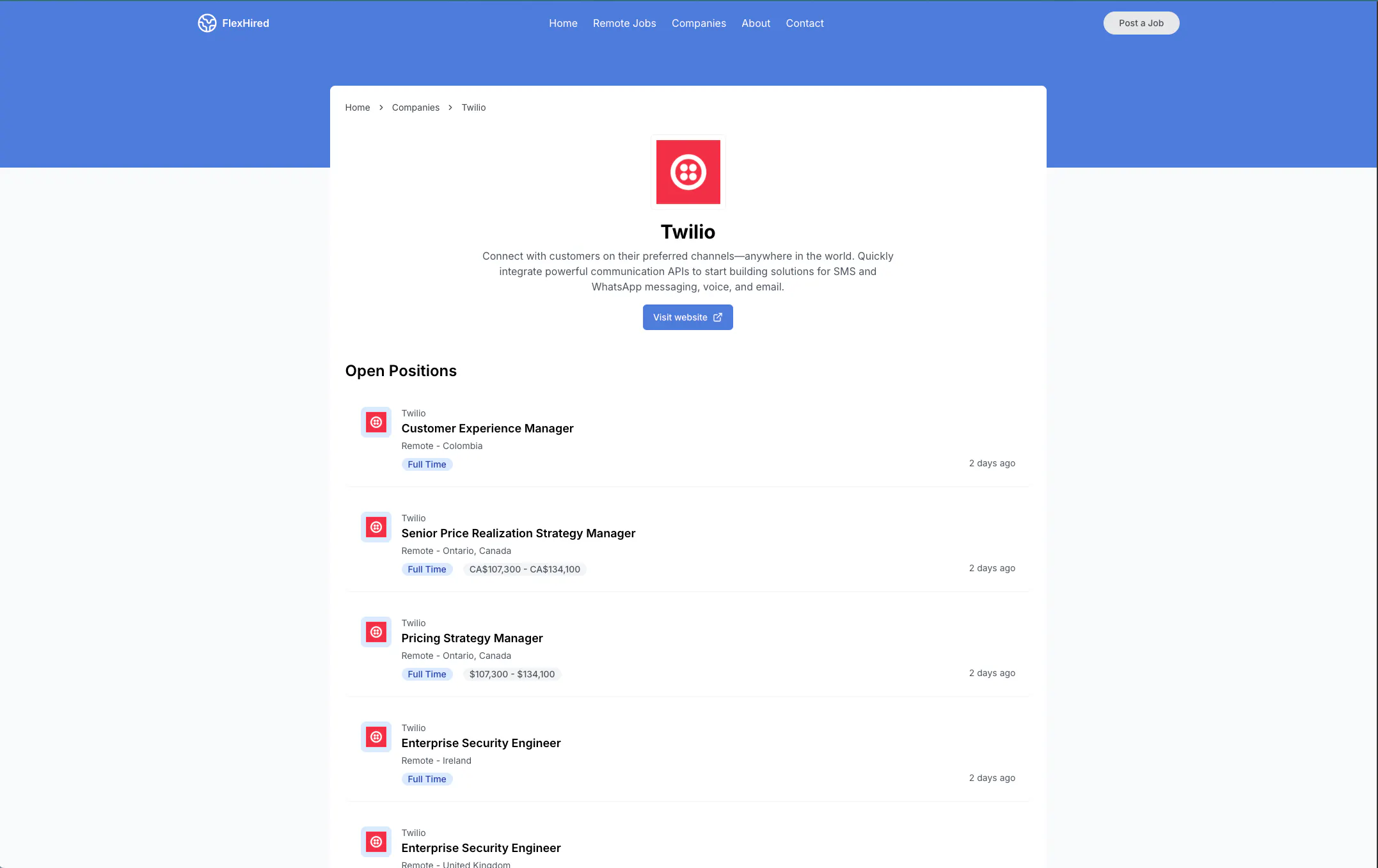This screenshot has width=1378, height=868.
Task: Open the Contact page from navigation
Action: 805,23
